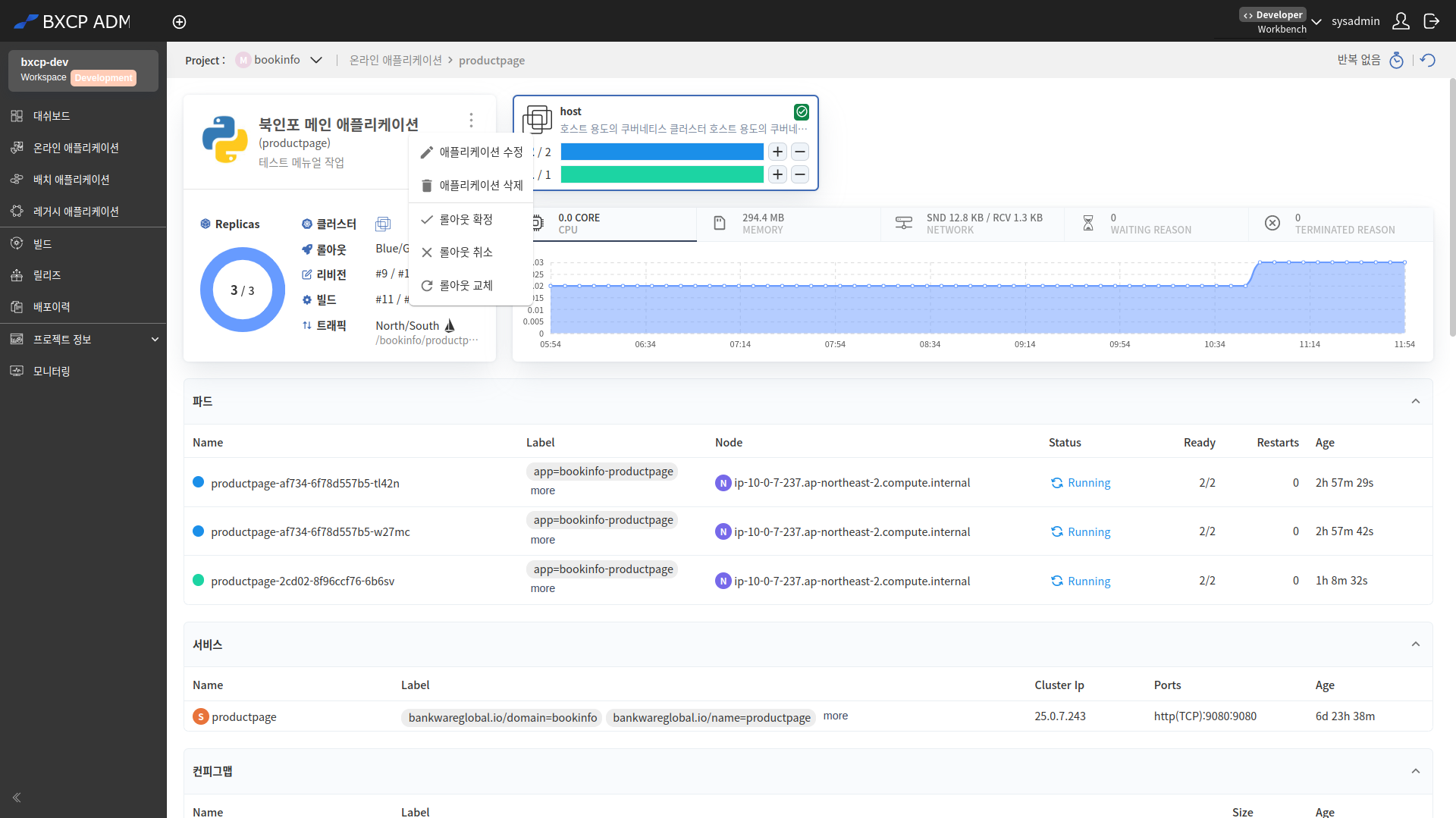Open the user profile icon
Screen dimensions: 1456x818
tap(1401, 21)
